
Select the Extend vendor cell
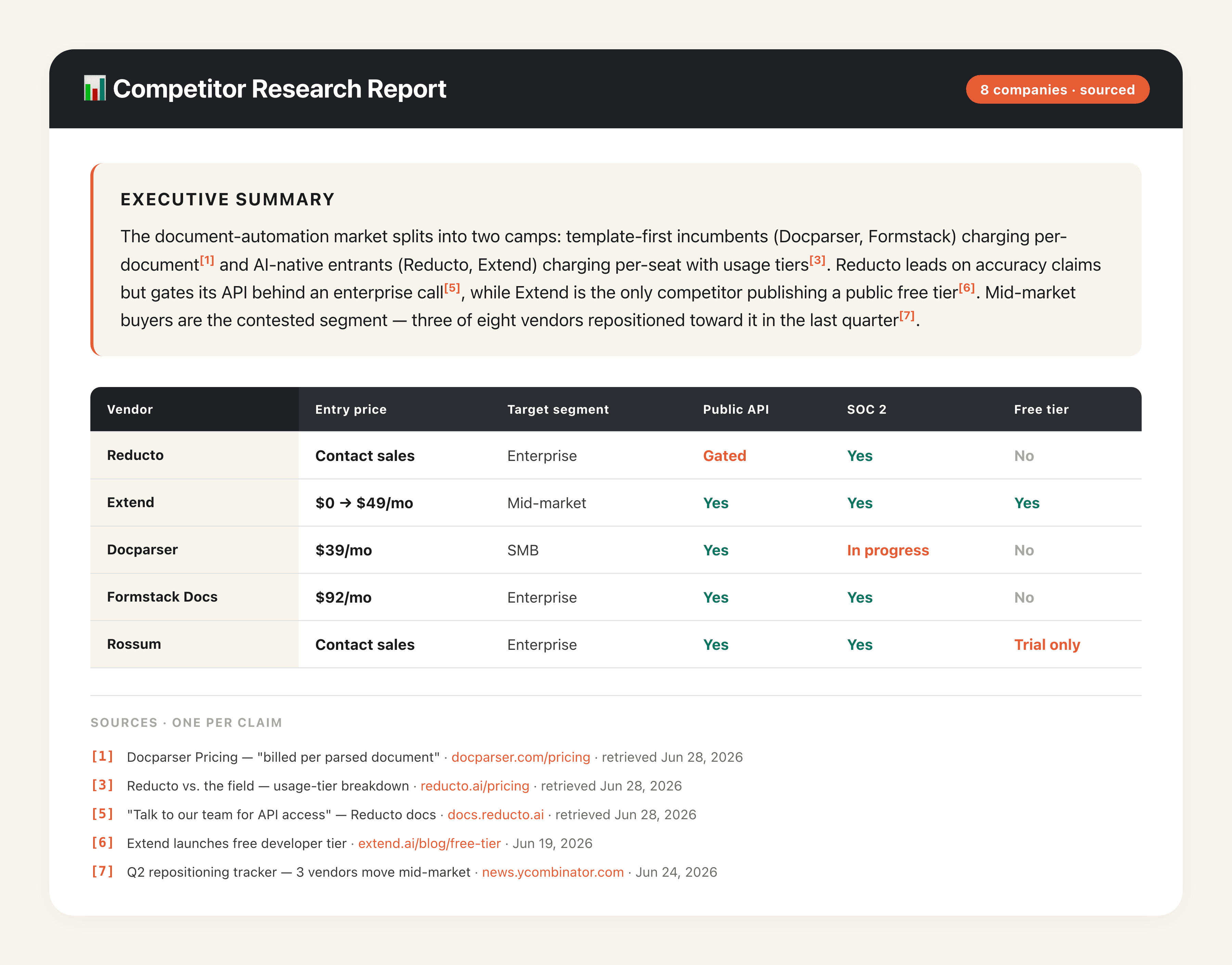pyautogui.click(x=194, y=503)
